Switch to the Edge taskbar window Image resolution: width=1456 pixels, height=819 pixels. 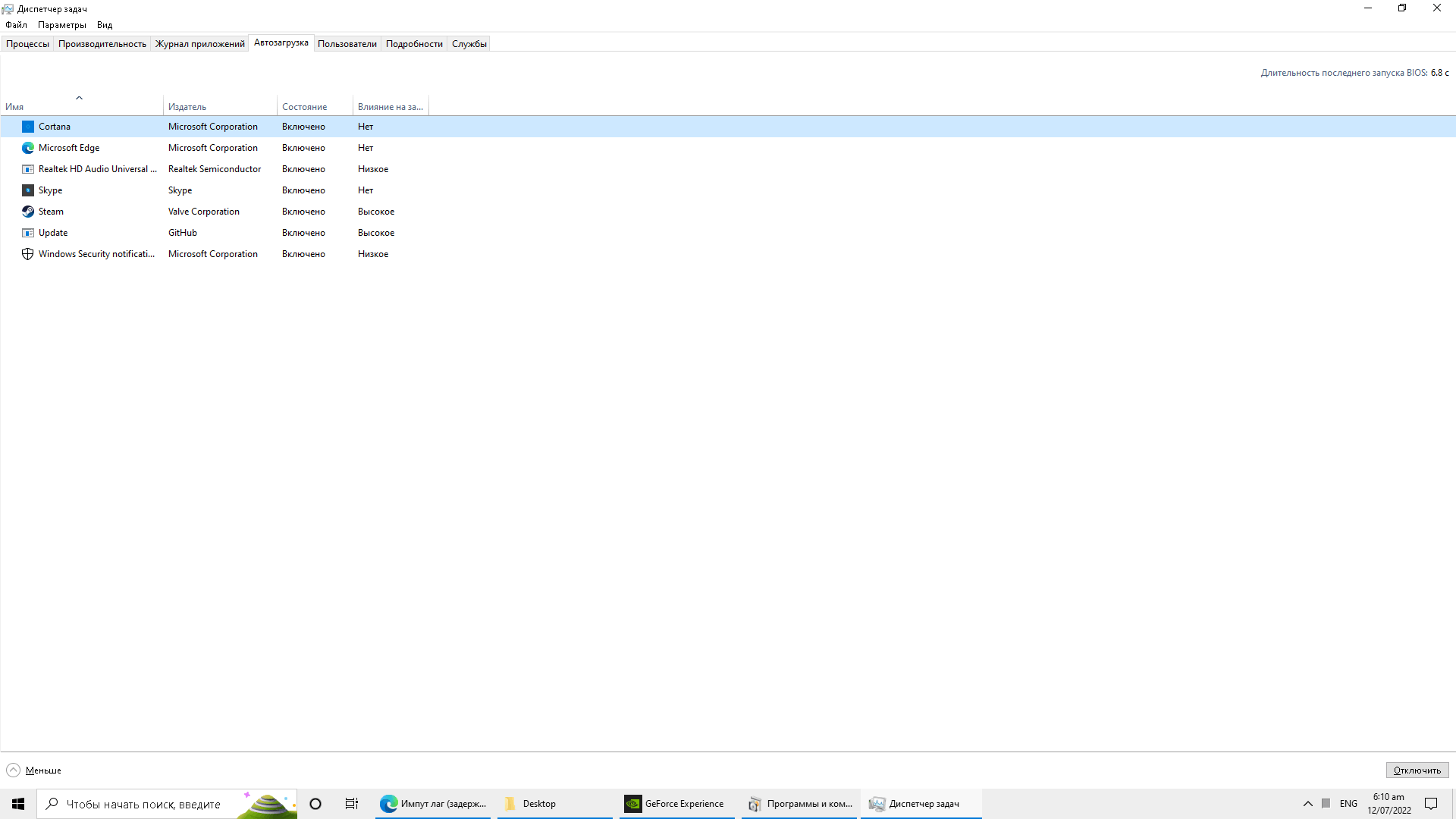(x=434, y=804)
